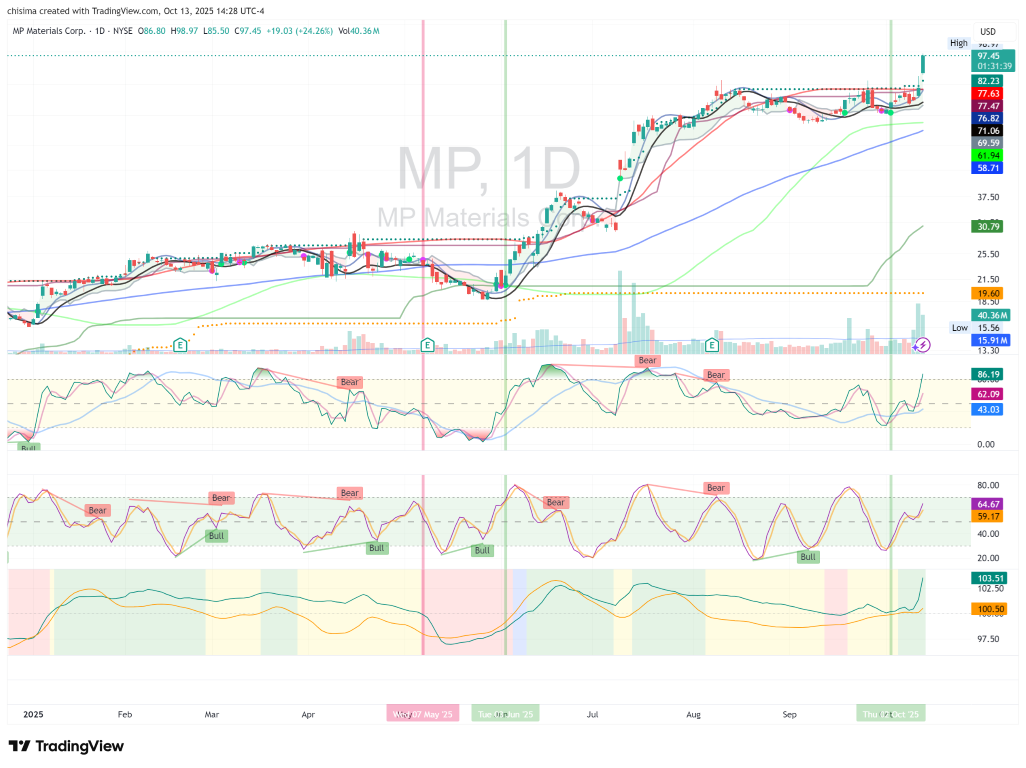The image size is (1026, 768).
Task: Click the 15.91 M volume average label
Action: (x=992, y=340)
